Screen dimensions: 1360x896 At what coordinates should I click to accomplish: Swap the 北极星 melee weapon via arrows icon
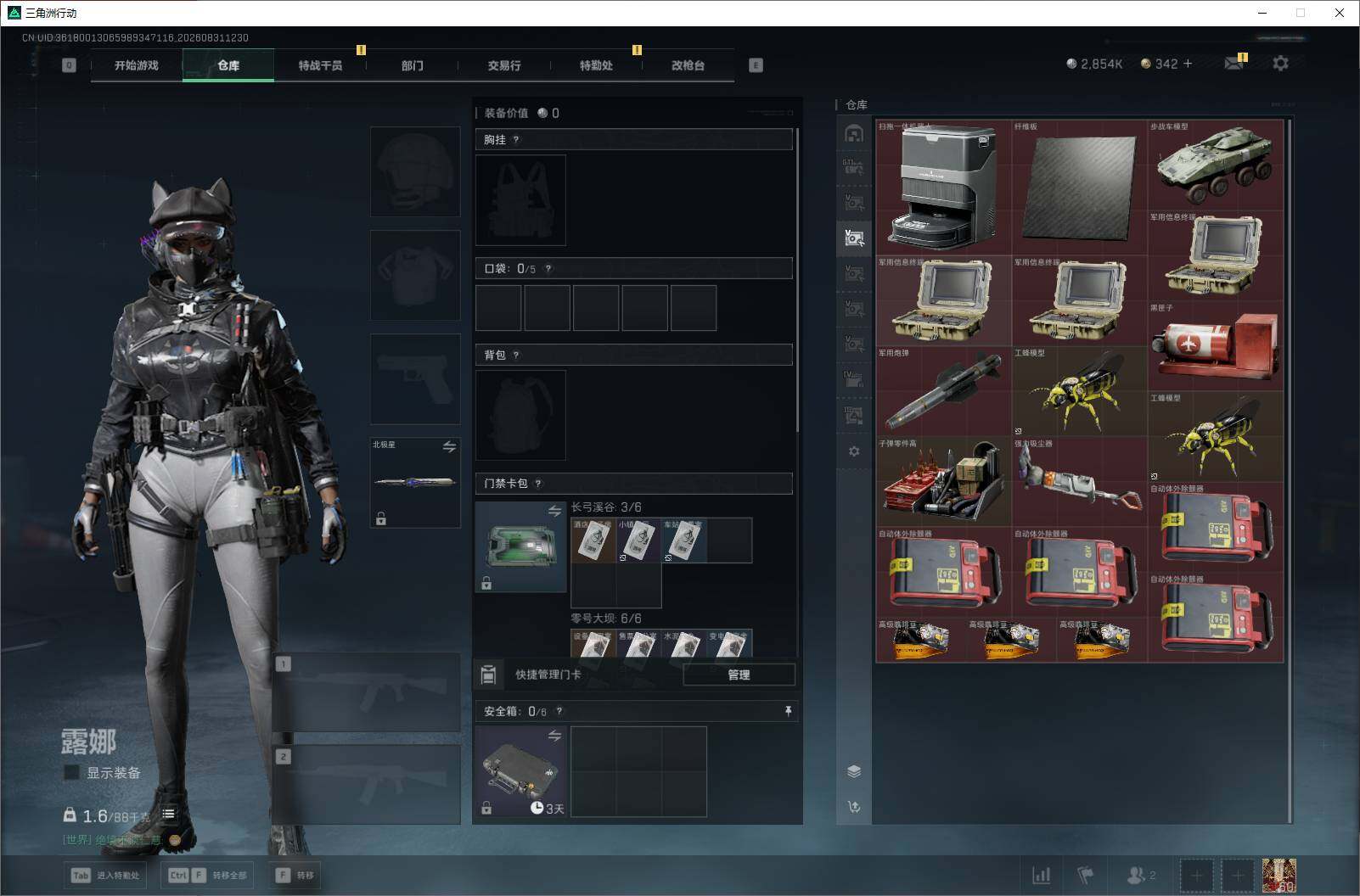pos(449,446)
